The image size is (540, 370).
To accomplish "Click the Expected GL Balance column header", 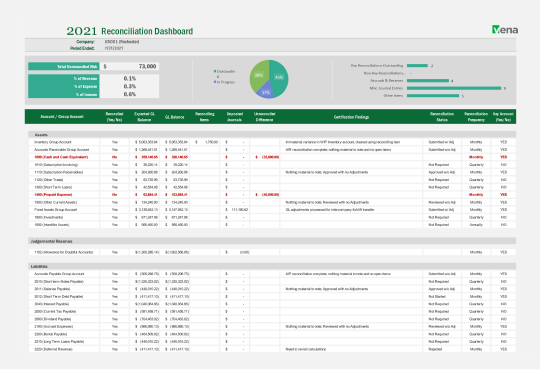I will coord(144,117).
